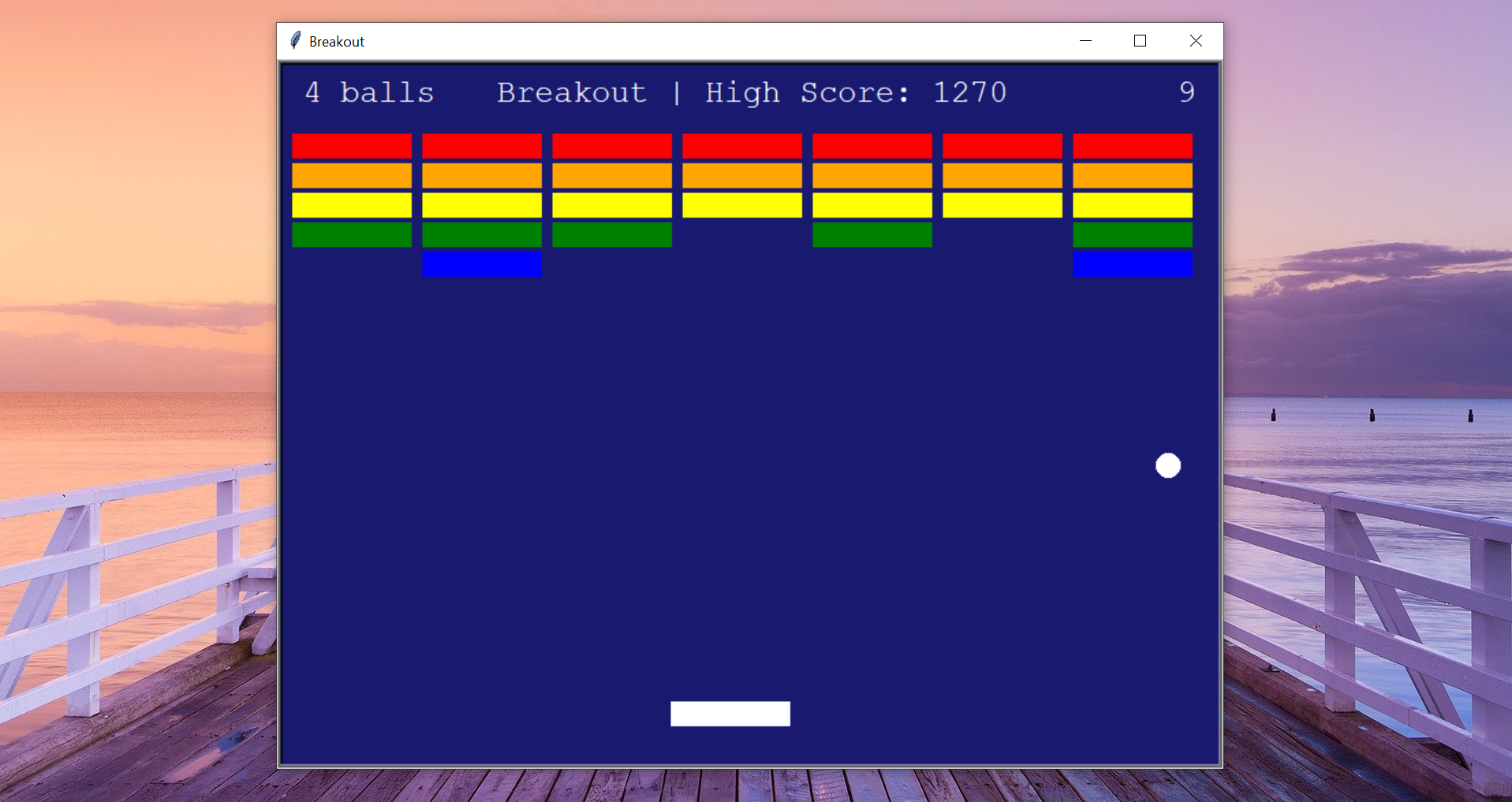
Task: Click the first red brick in the top row
Action: point(352,146)
